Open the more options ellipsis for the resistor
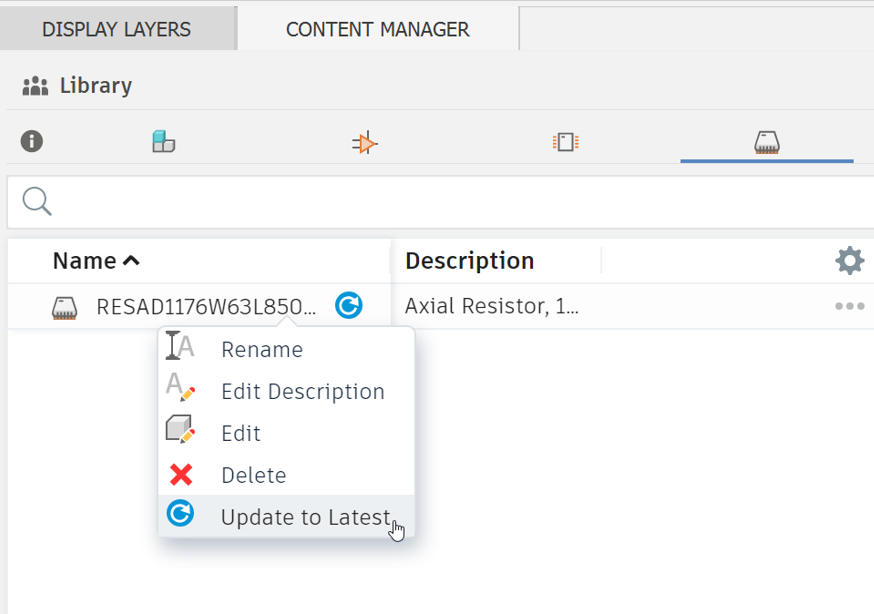The height and width of the screenshot is (614, 874). click(x=852, y=307)
